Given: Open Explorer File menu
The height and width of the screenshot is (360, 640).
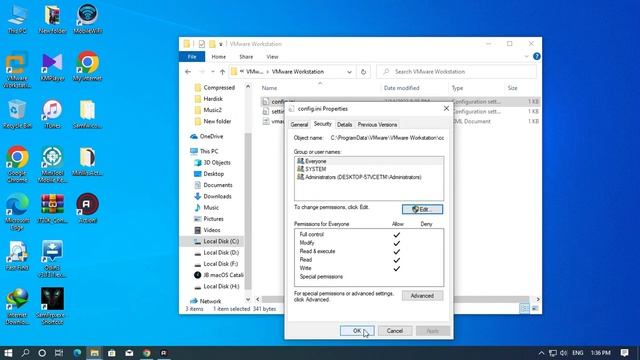Looking at the screenshot, I should tap(192, 57).
